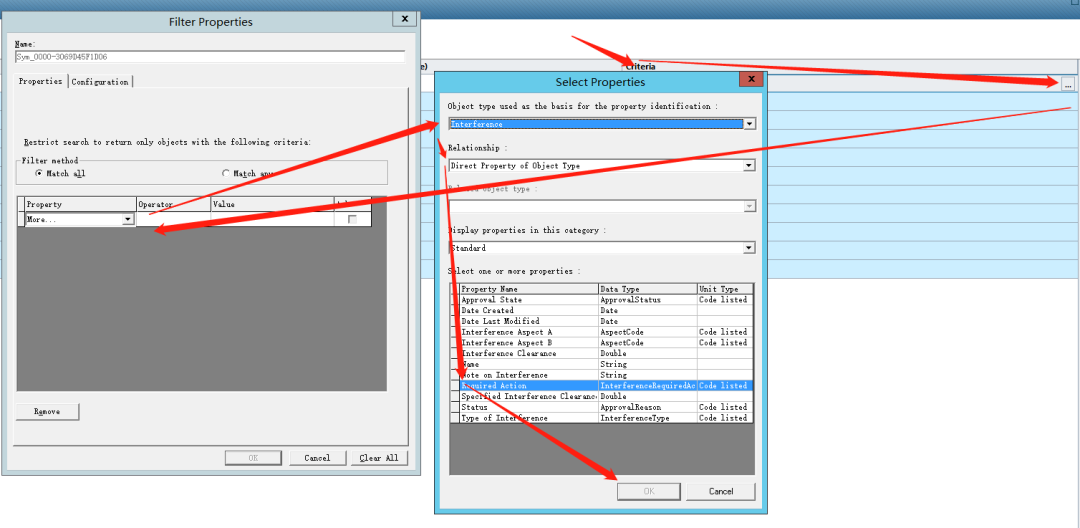The width and height of the screenshot is (1080, 528).
Task: Click the row selector beside Approval State
Action: pyautogui.click(x=455, y=300)
